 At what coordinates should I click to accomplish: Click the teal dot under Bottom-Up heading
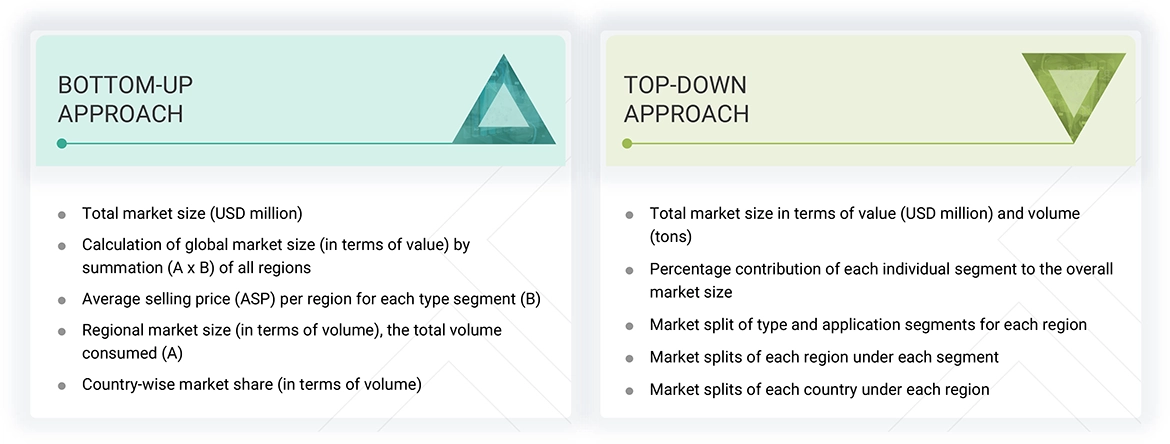pyautogui.click(x=62, y=144)
